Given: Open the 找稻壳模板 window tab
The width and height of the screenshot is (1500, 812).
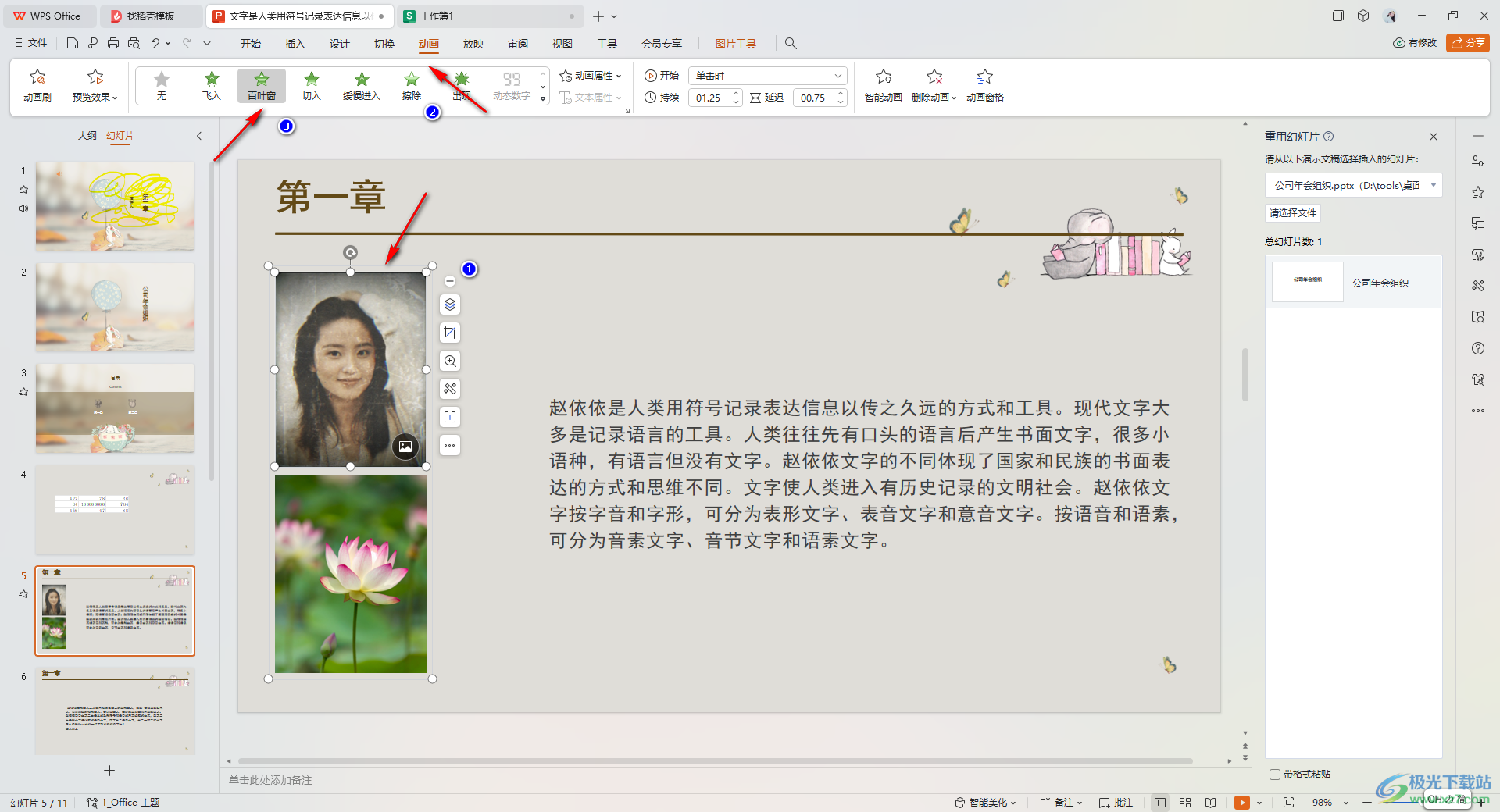Looking at the screenshot, I should point(151,16).
